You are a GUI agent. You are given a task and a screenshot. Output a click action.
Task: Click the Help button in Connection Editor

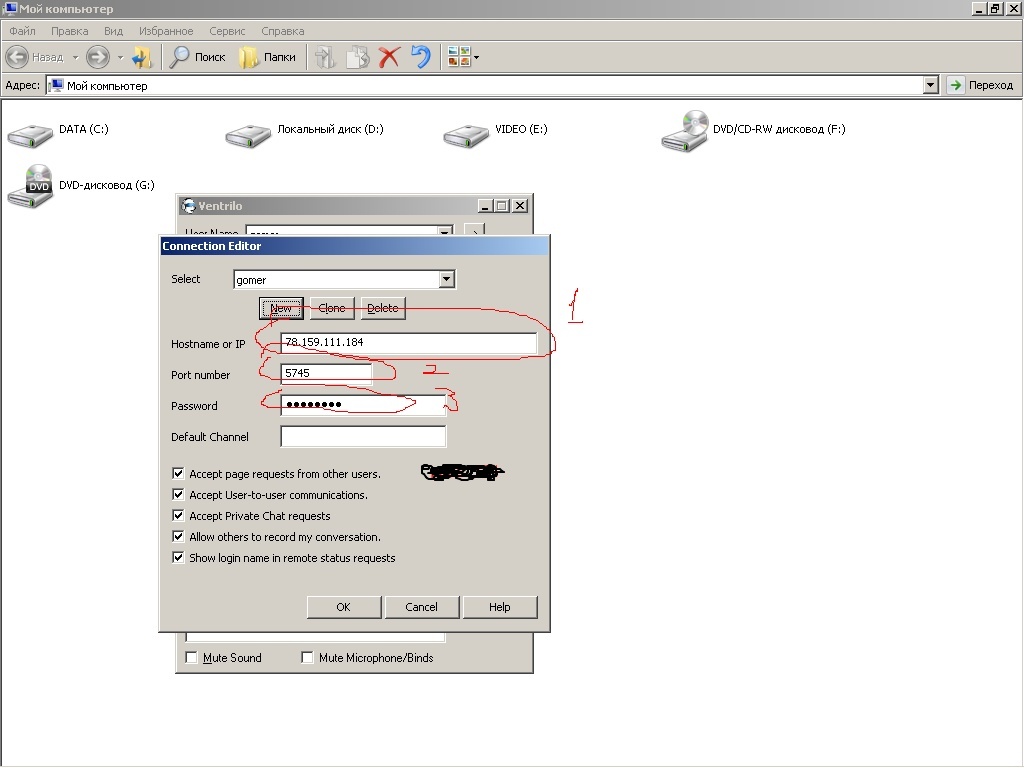(500, 607)
